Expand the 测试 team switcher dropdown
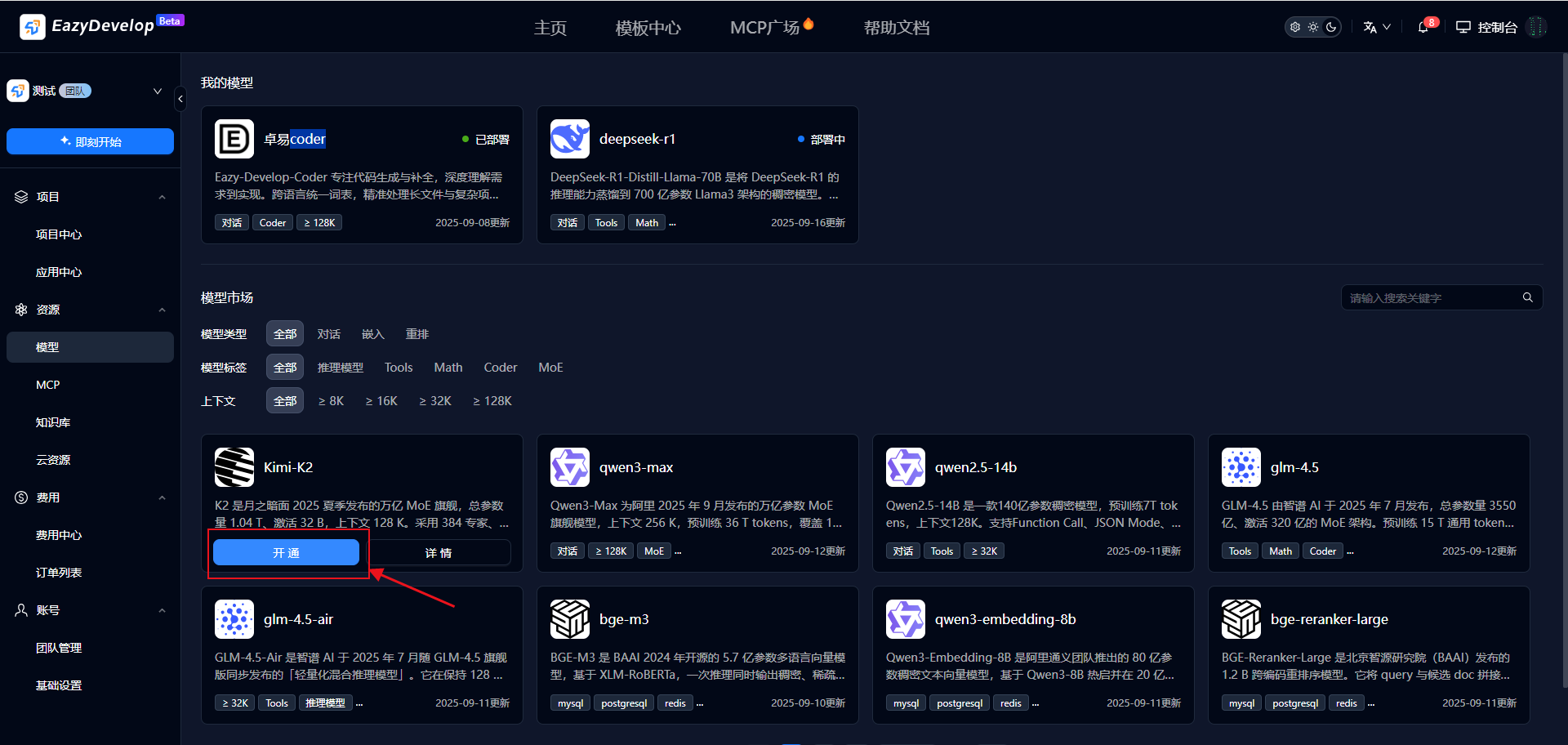 158,91
